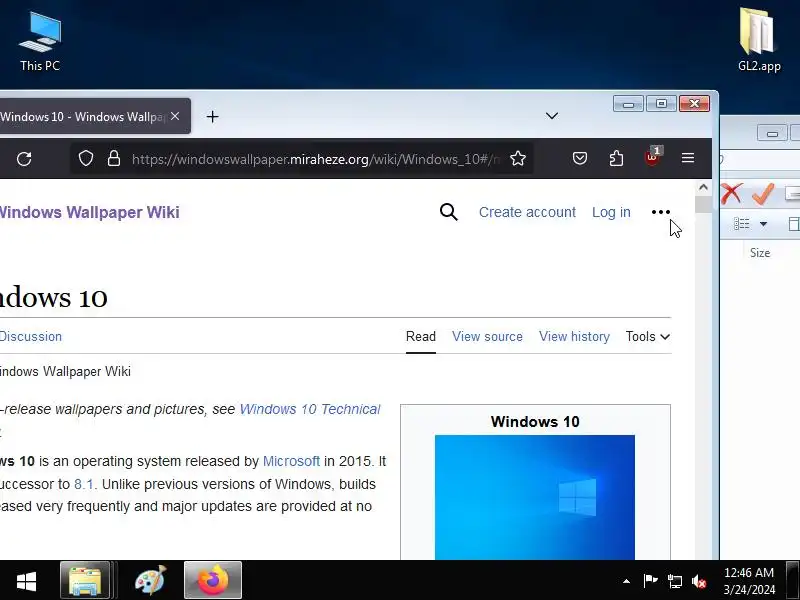Follow the Microsoft link

[x=291, y=461]
